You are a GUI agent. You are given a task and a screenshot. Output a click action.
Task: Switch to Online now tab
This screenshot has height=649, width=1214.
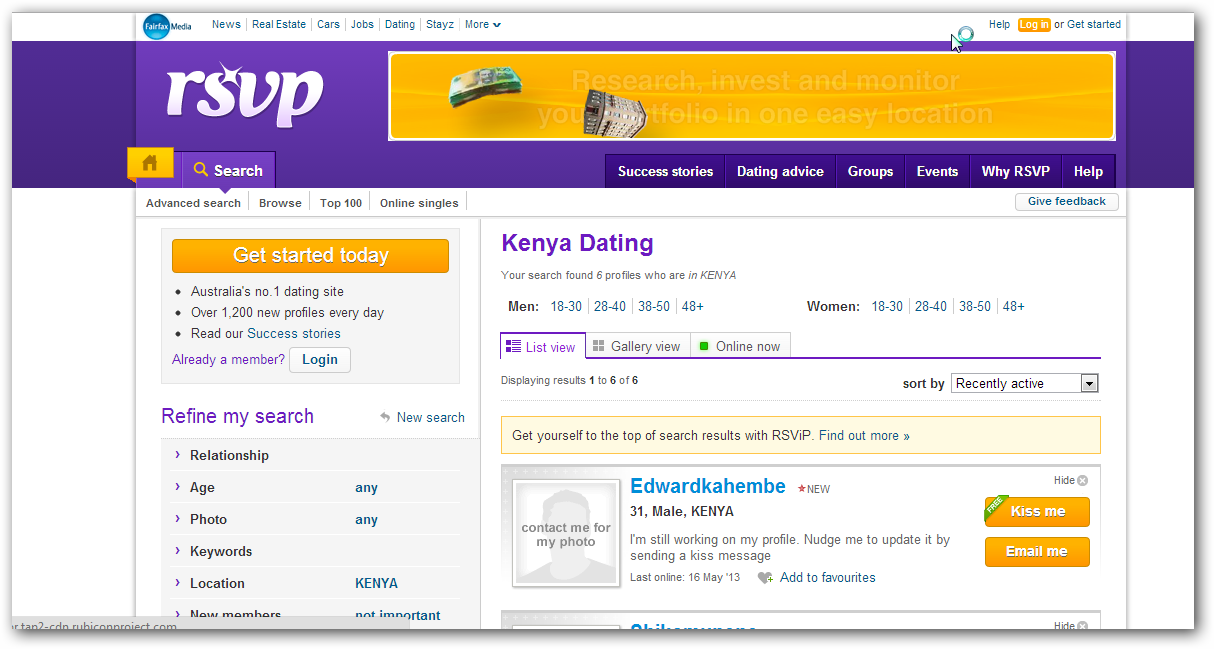(740, 346)
